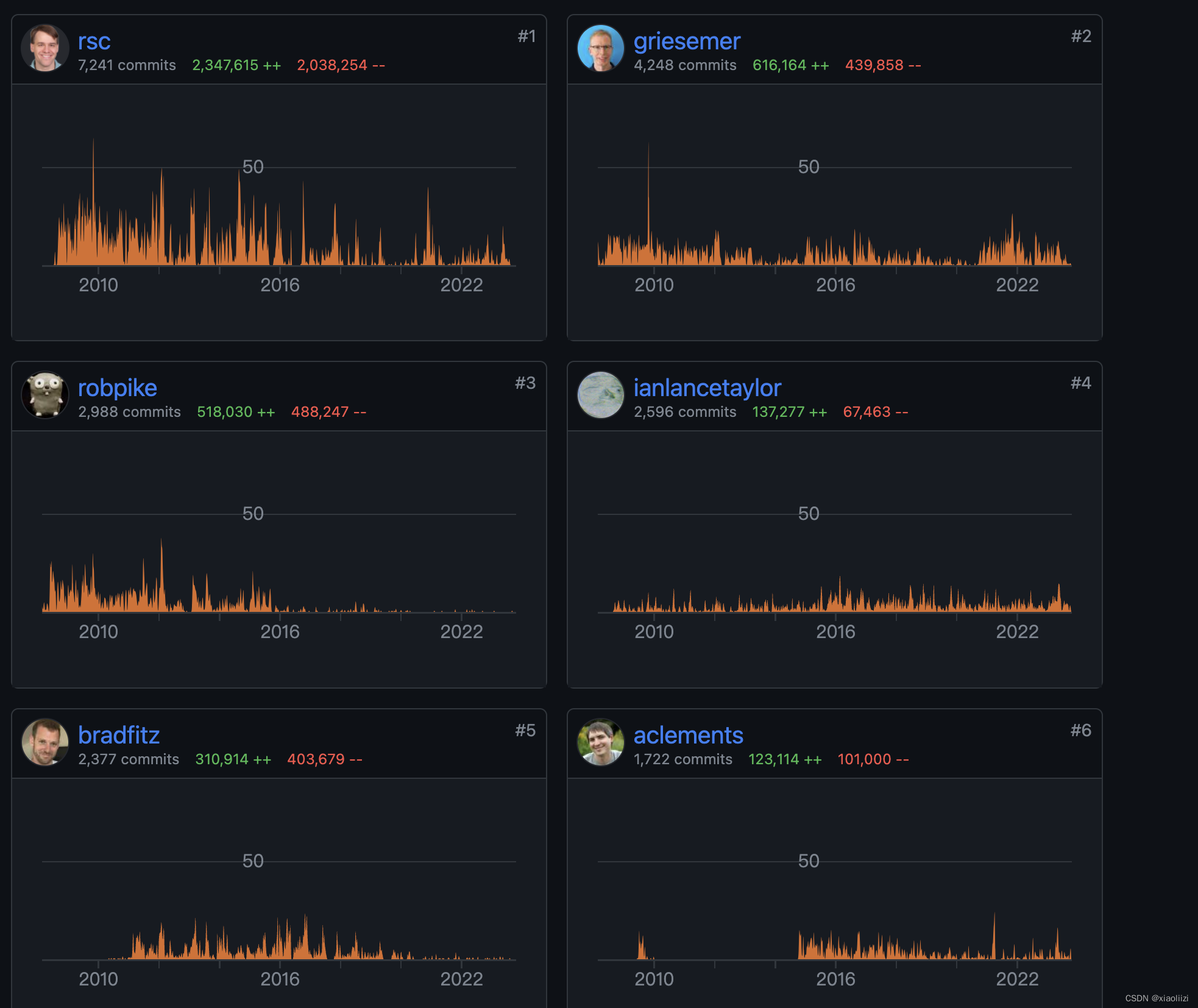Click aclements' 101,000 -- deletions count
This screenshot has width=1198, height=1008.
873,759
